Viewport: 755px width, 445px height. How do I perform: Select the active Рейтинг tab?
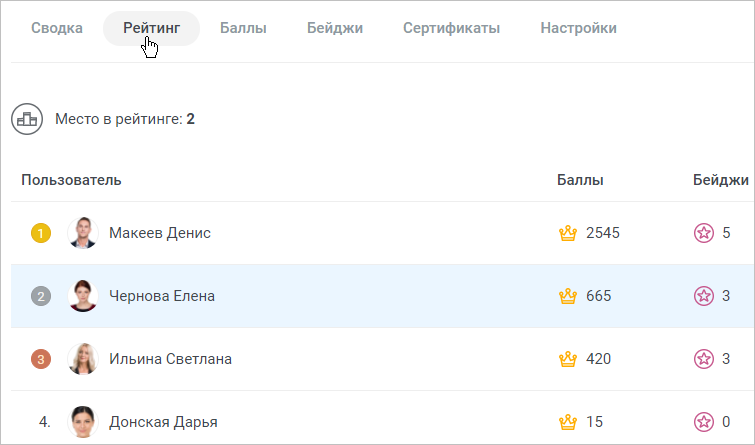[x=151, y=28]
